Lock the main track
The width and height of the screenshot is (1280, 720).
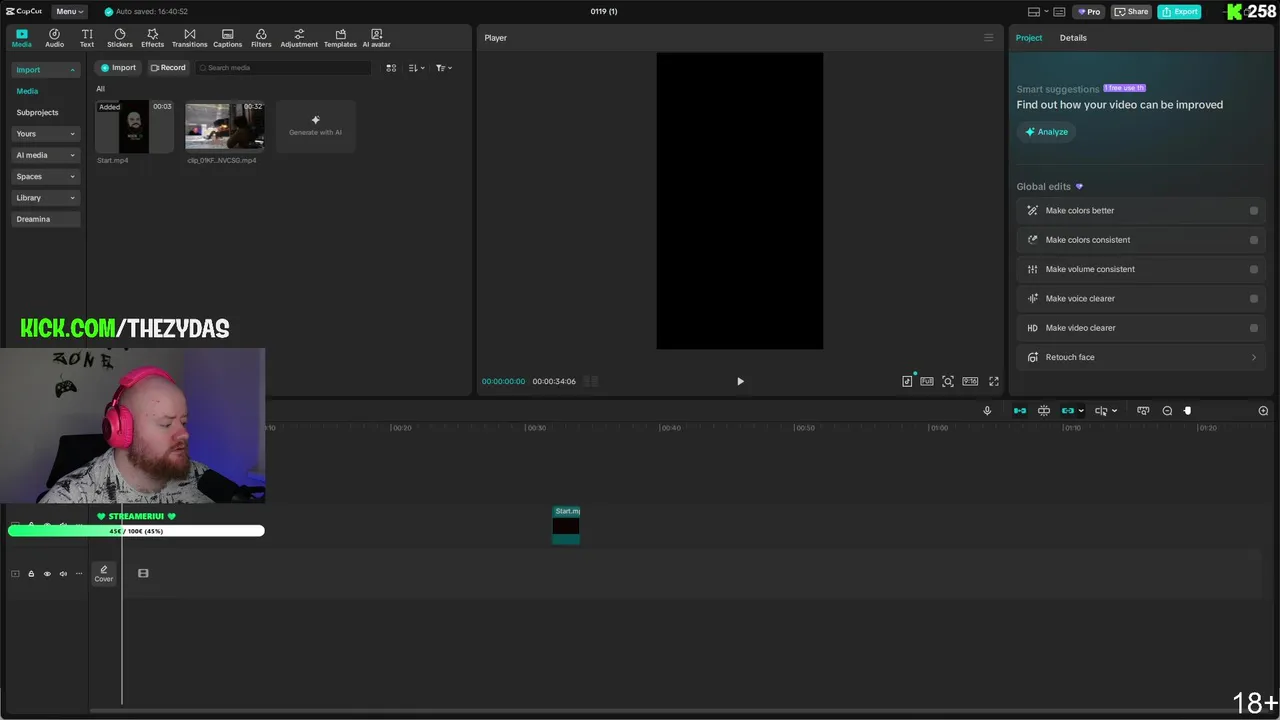(31, 574)
